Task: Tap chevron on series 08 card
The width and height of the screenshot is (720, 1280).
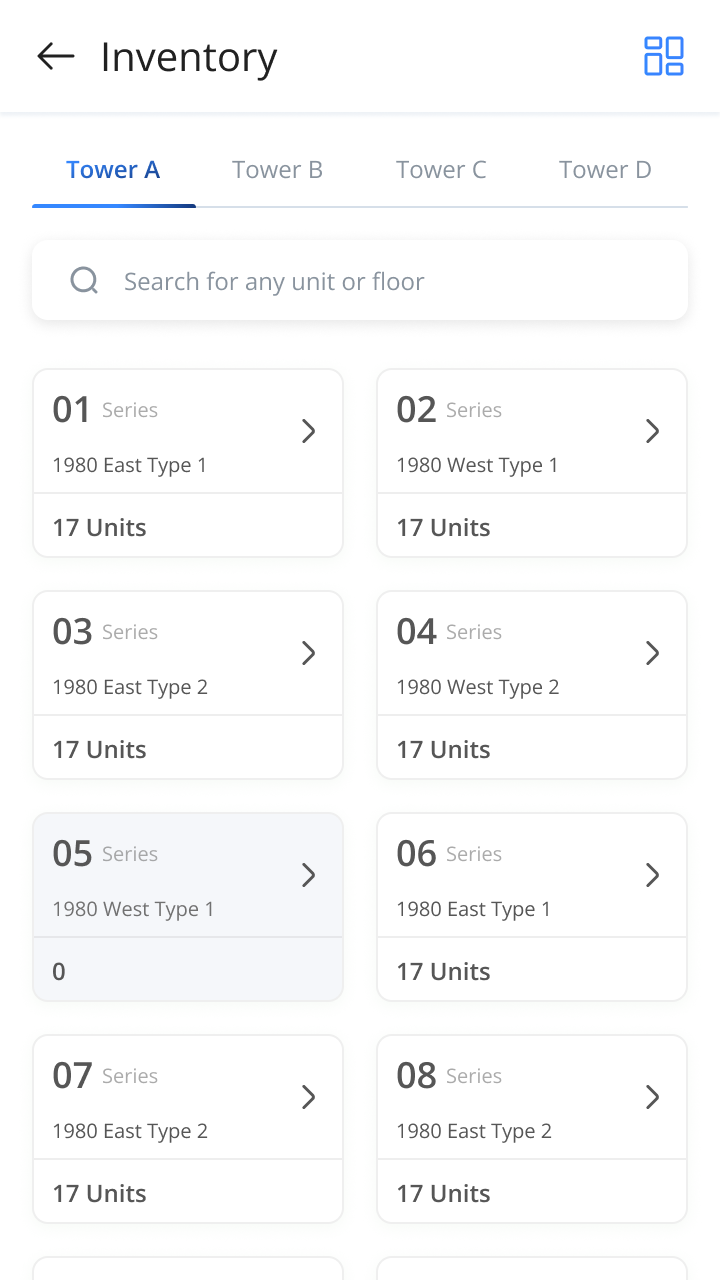Action: 653,1097
